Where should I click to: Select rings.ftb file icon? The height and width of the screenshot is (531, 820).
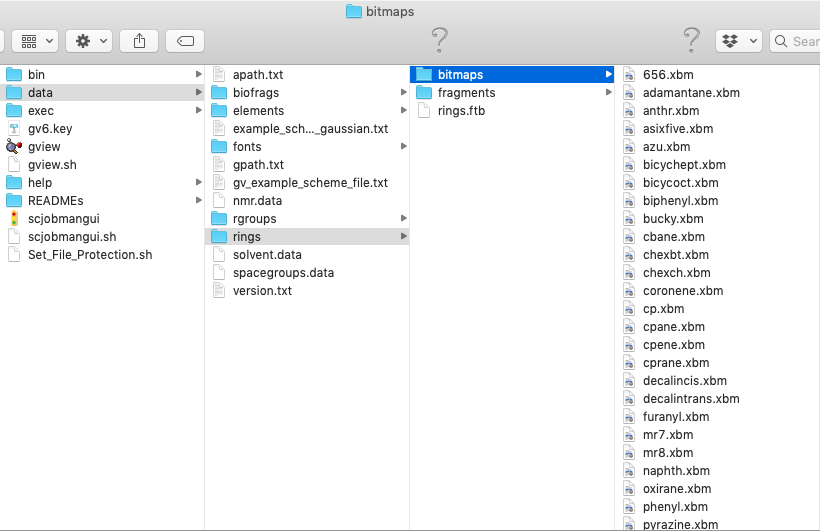[x=424, y=111]
